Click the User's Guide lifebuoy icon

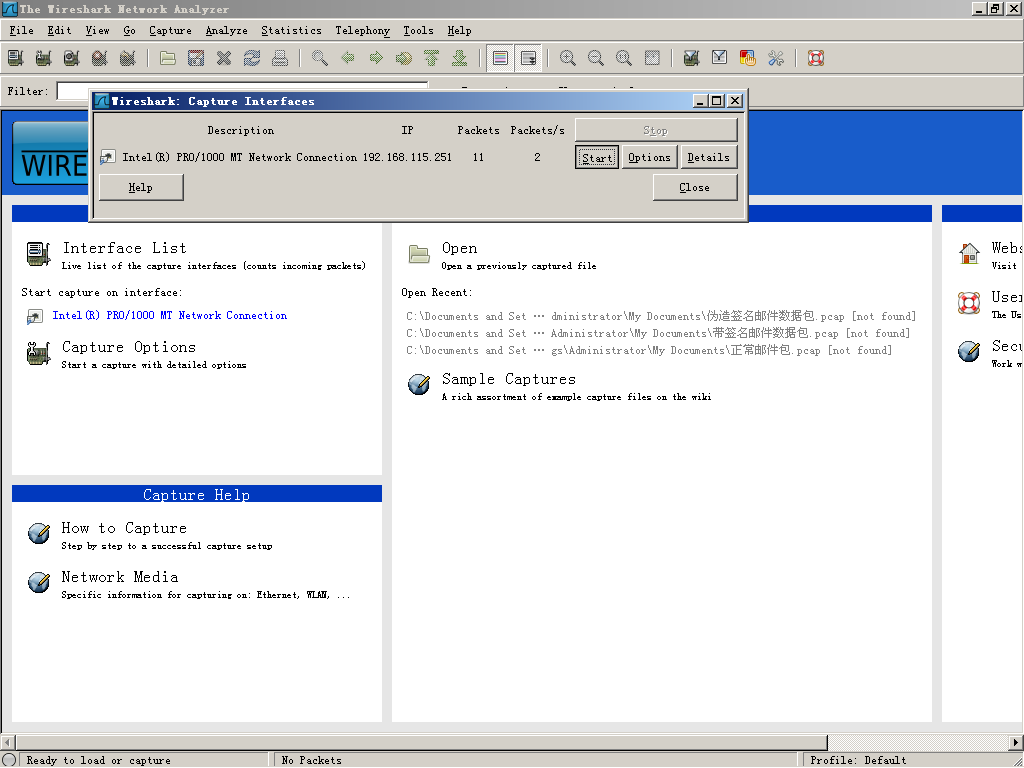[969, 302]
